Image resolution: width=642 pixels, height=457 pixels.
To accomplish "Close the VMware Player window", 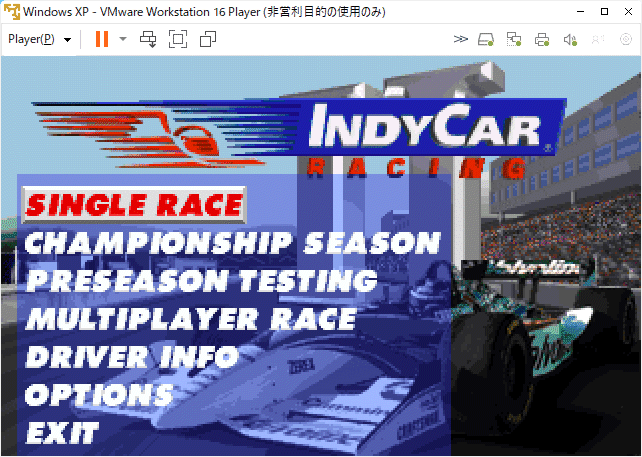I will click(628, 11).
